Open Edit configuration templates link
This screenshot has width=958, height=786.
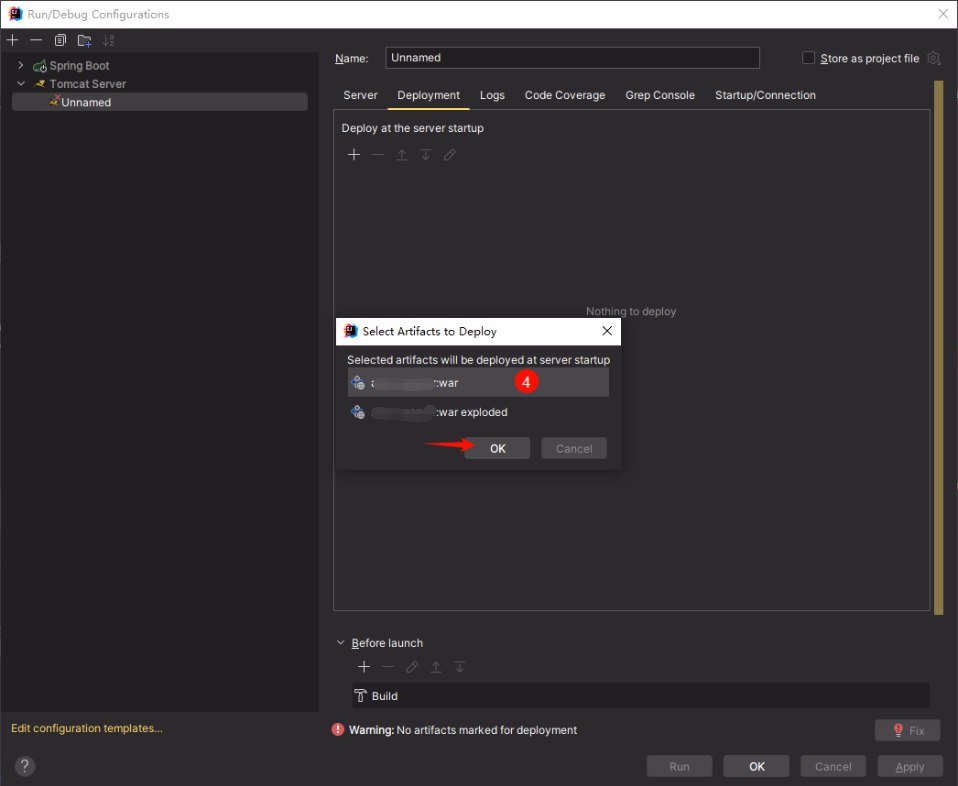[86, 728]
